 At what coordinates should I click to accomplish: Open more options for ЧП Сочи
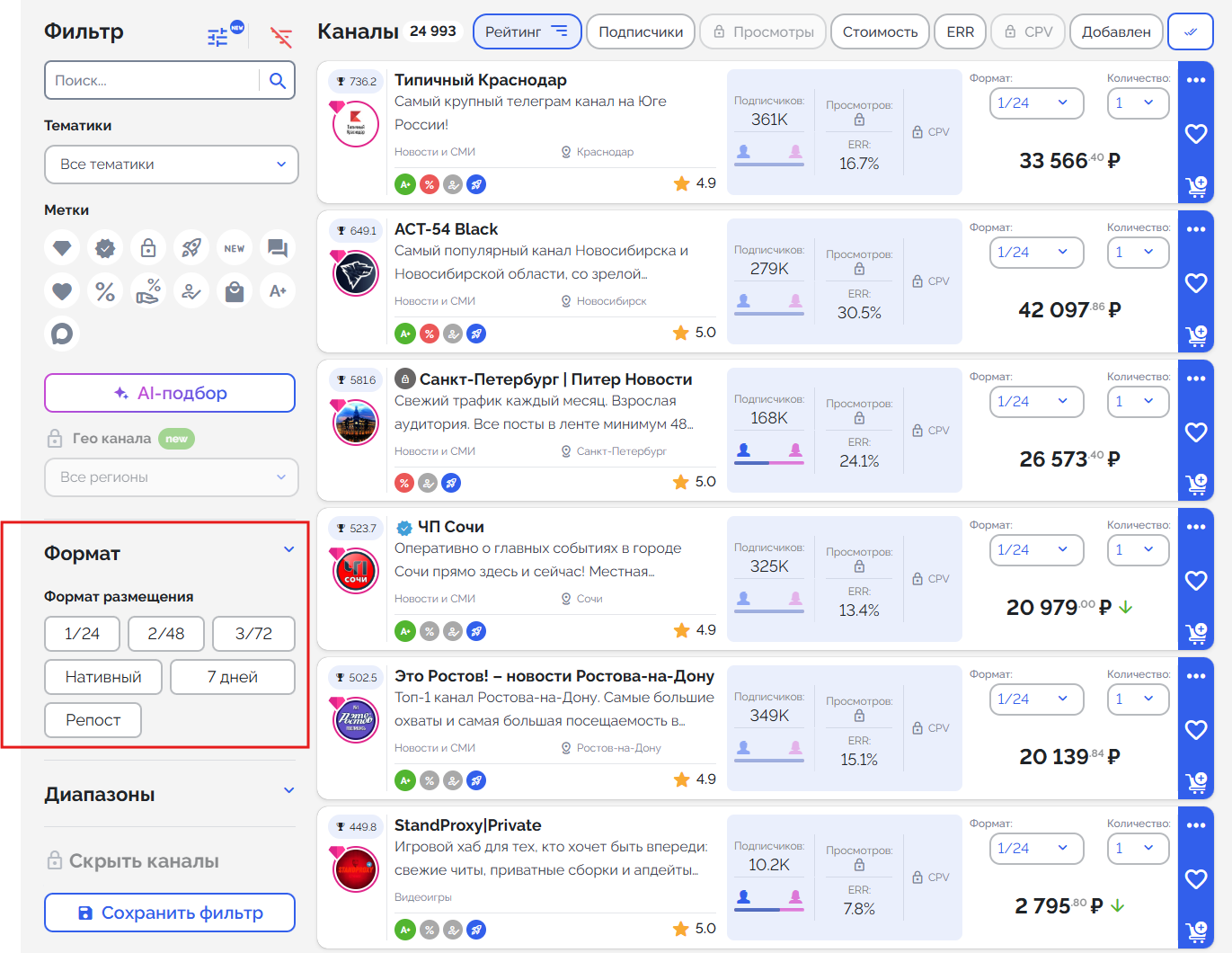[x=1195, y=527]
